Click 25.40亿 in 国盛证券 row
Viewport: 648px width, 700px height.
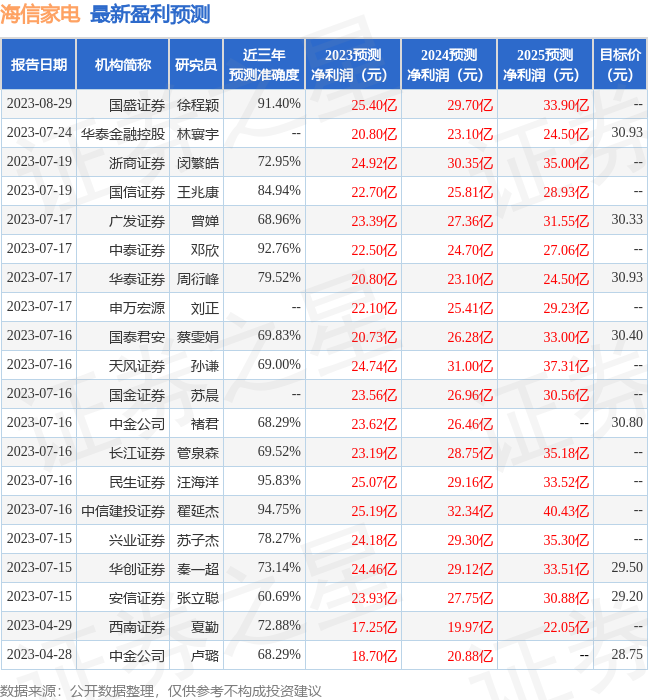(x=374, y=105)
